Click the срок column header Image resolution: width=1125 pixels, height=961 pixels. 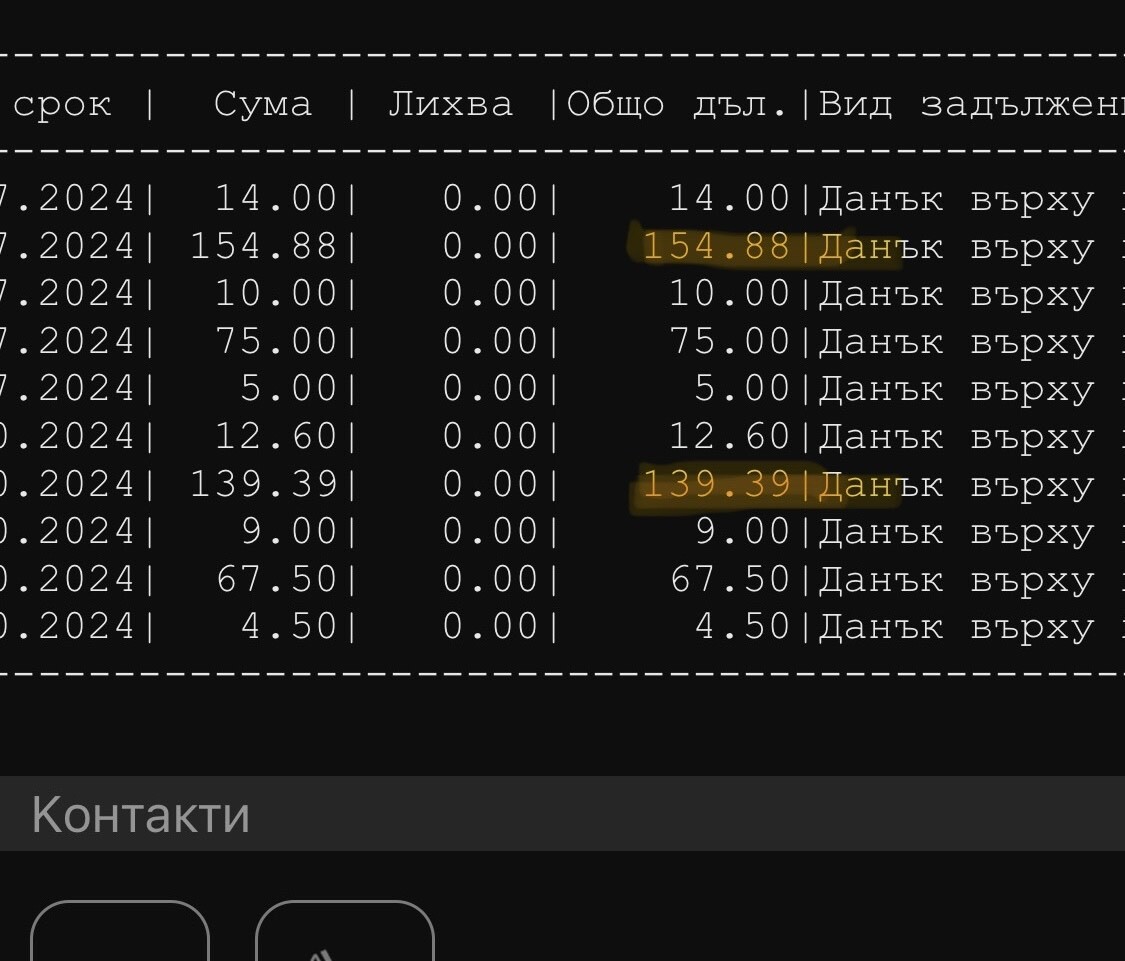(62, 106)
